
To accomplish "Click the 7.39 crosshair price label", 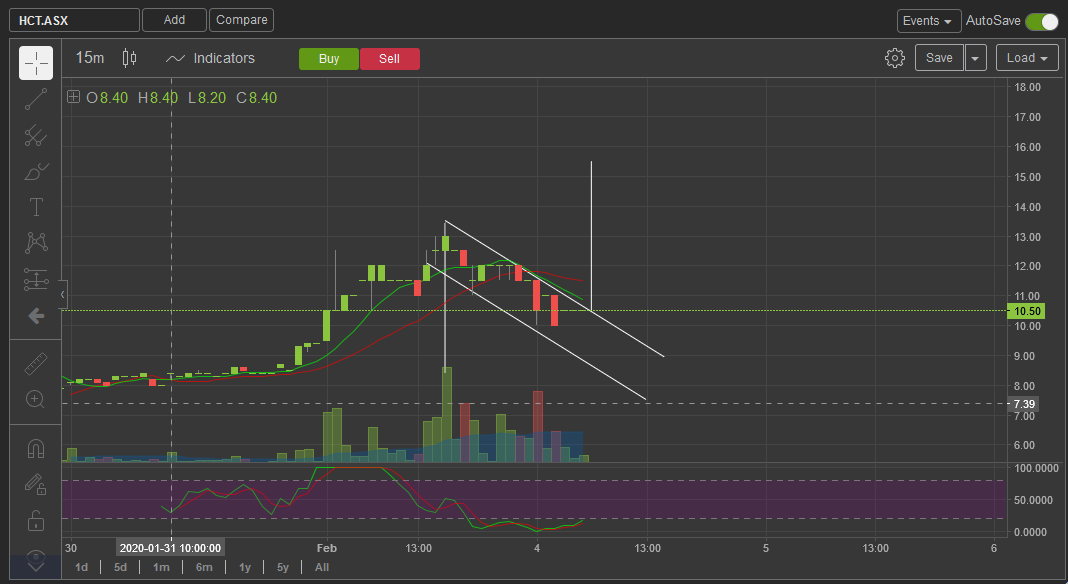I will [1024, 404].
